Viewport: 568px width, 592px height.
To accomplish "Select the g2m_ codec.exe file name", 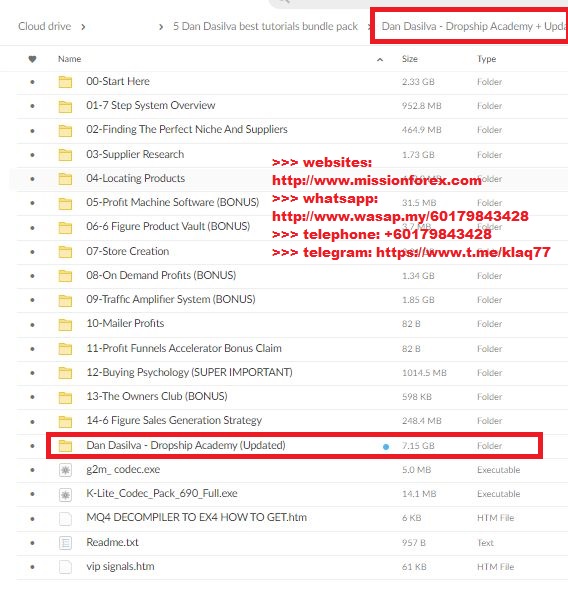I will pos(123,470).
